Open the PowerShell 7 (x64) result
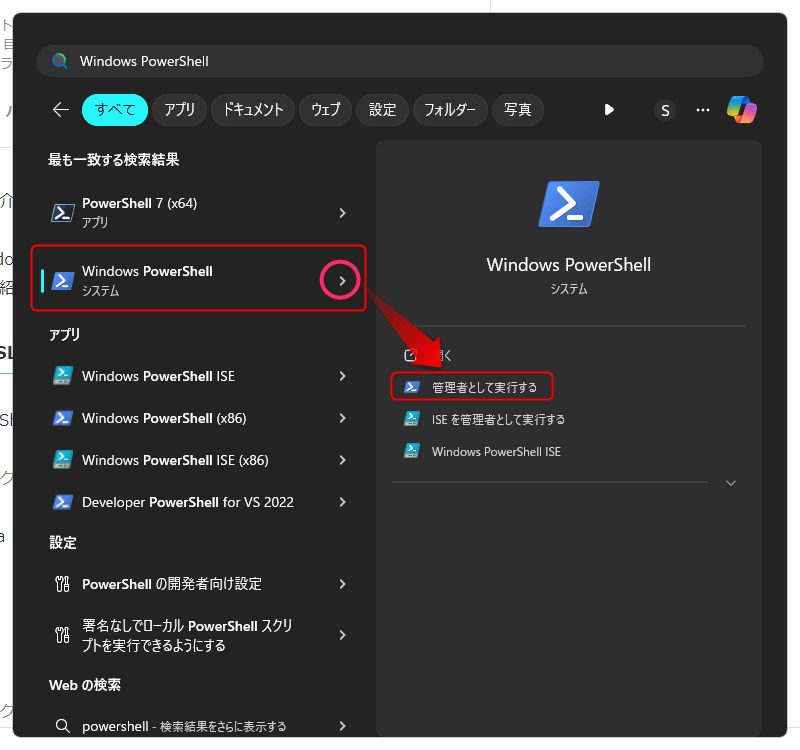 coord(199,213)
